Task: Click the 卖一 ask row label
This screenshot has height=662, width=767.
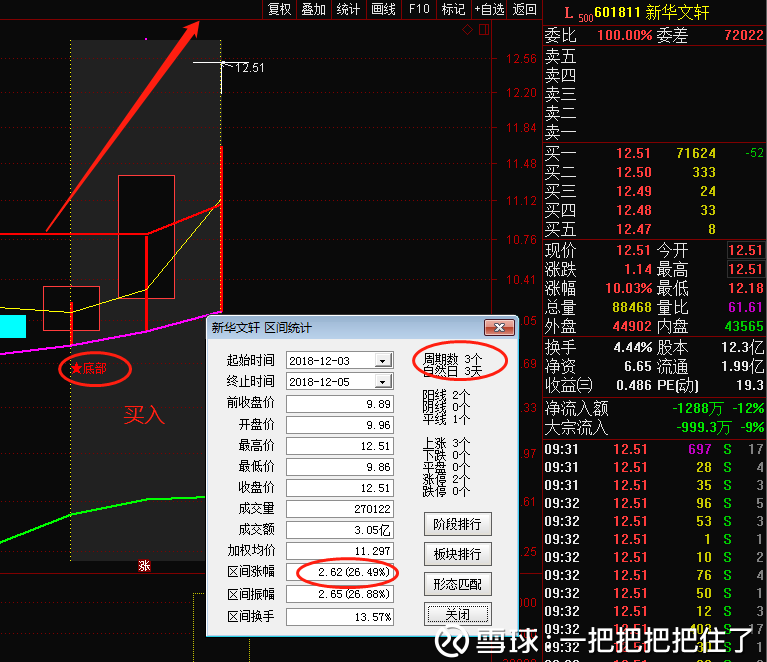Action: click(561, 132)
